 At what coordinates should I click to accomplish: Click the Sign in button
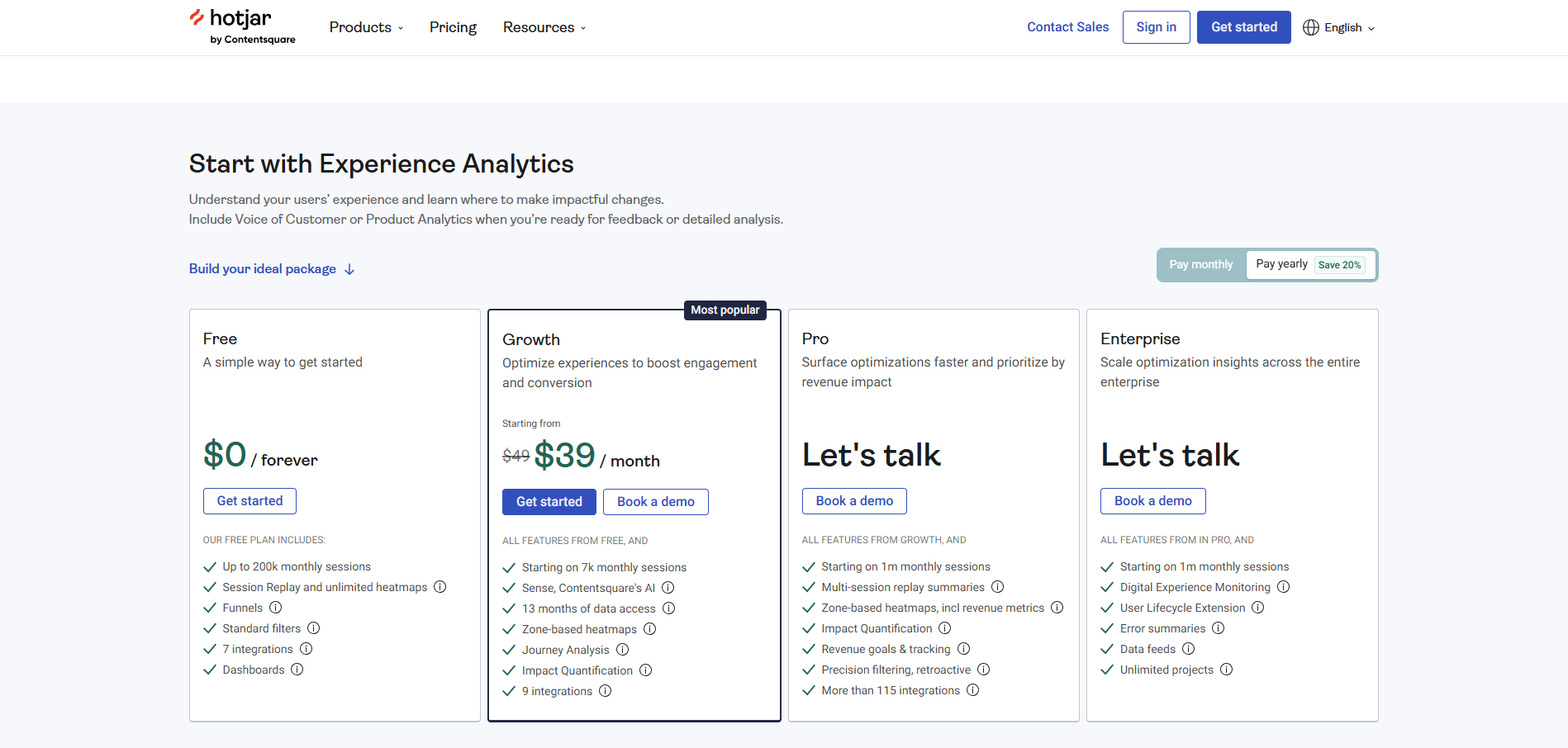click(x=1156, y=27)
